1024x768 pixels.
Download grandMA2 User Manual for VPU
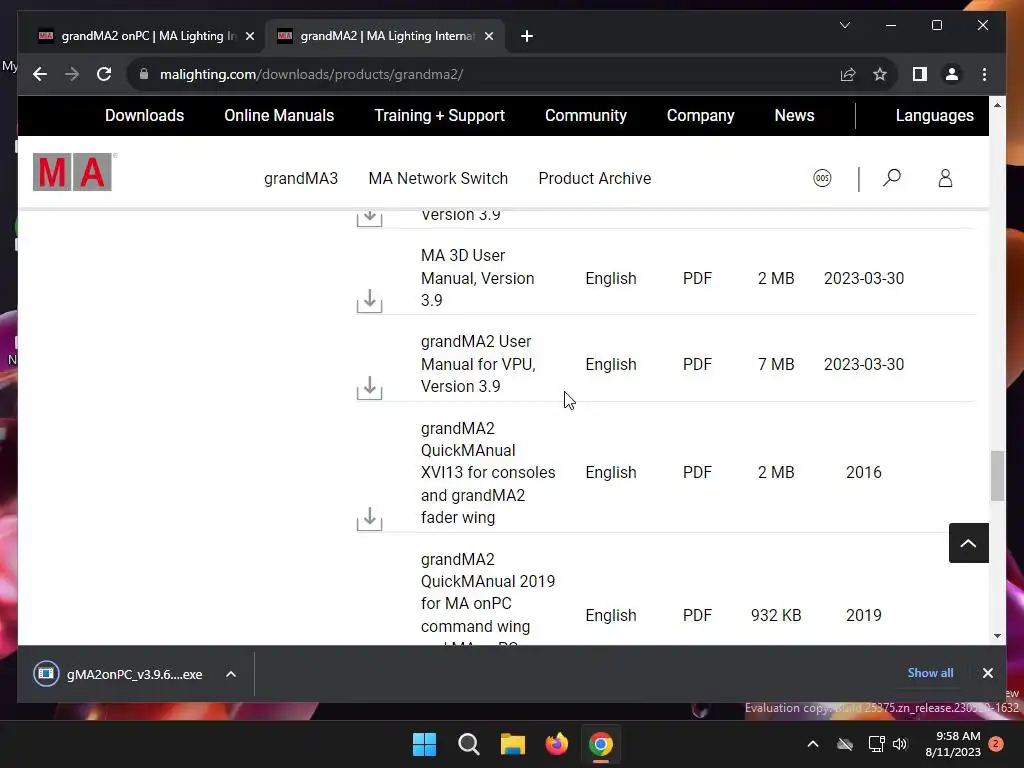370,387
